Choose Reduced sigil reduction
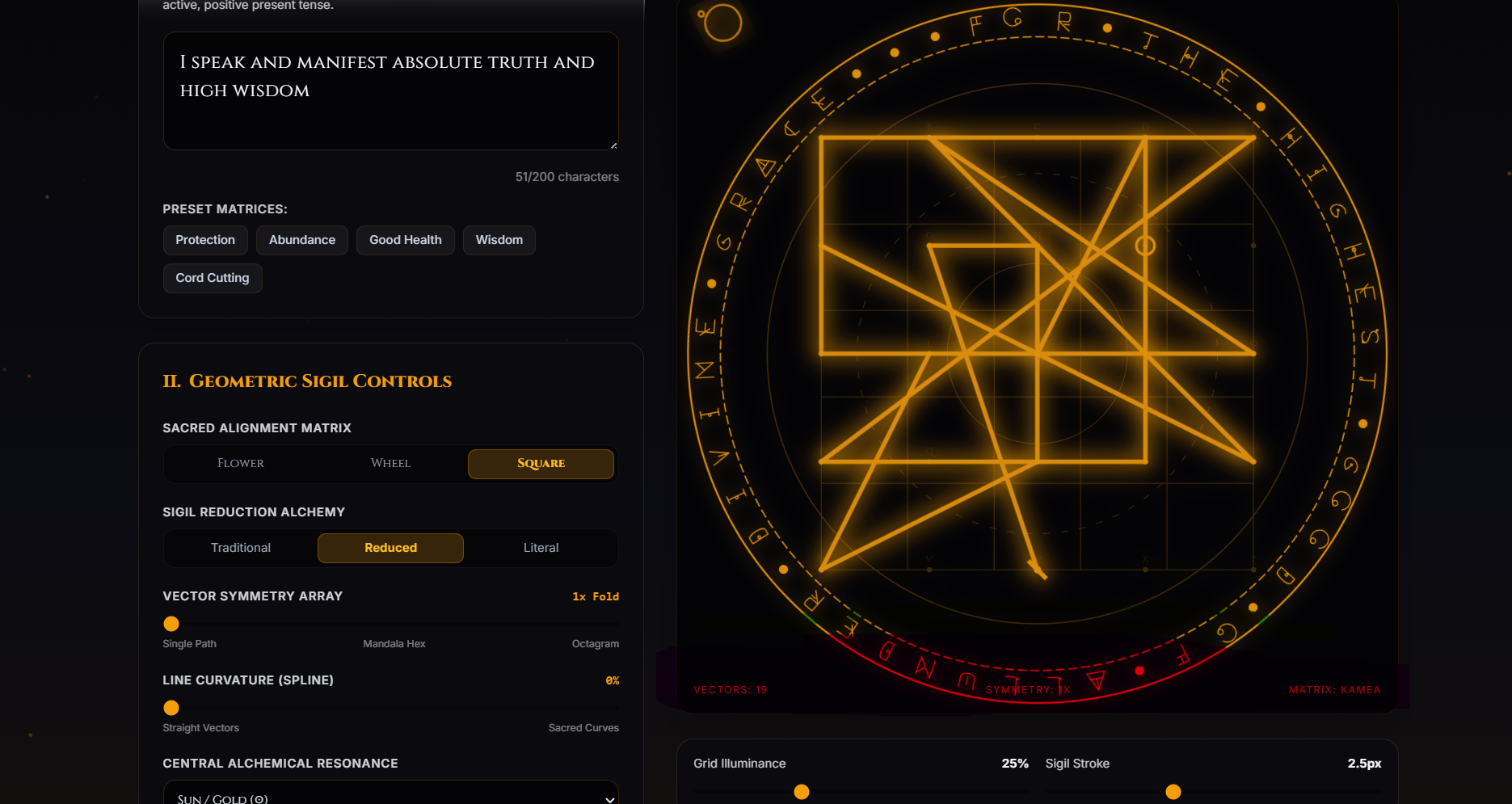1512x804 pixels. pos(391,548)
